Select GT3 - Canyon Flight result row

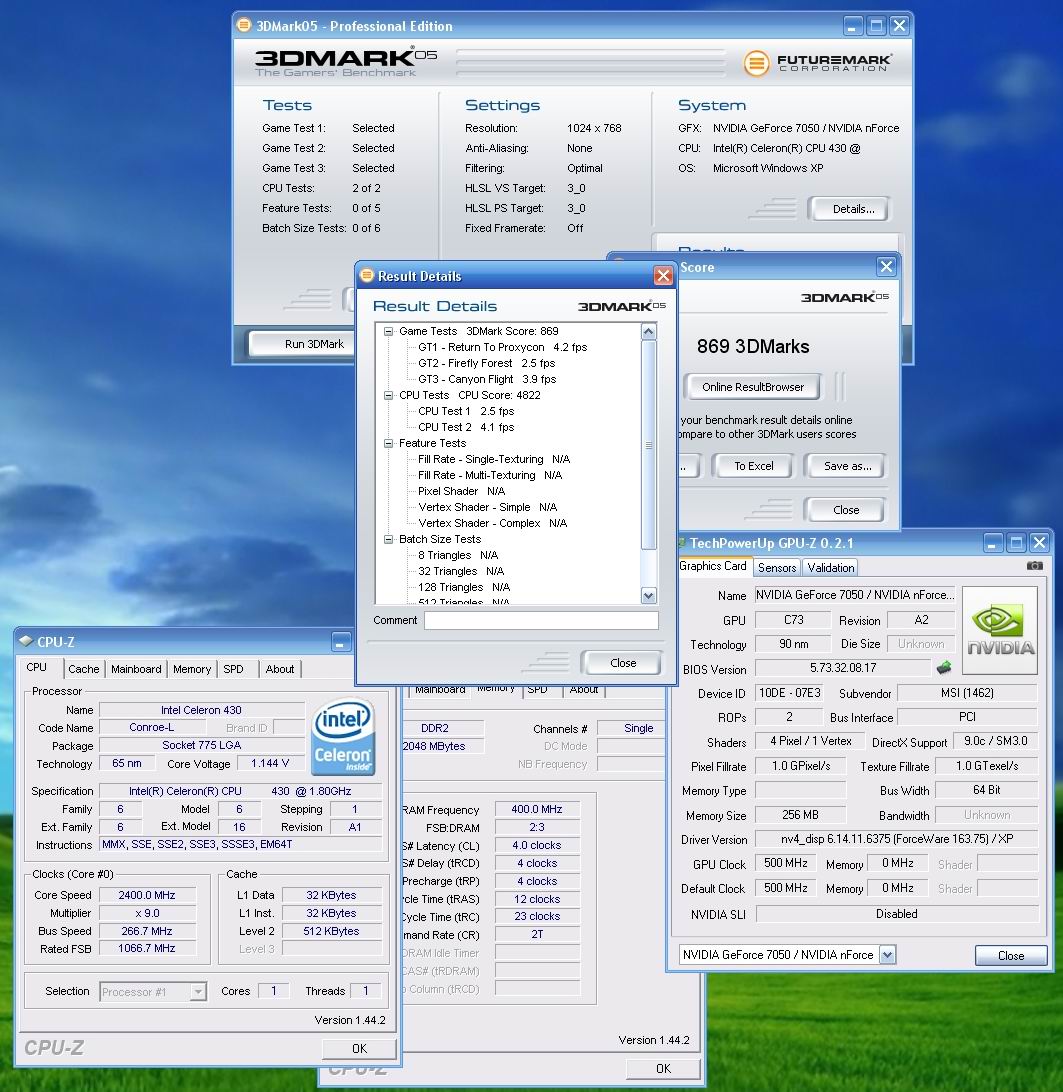pos(487,380)
